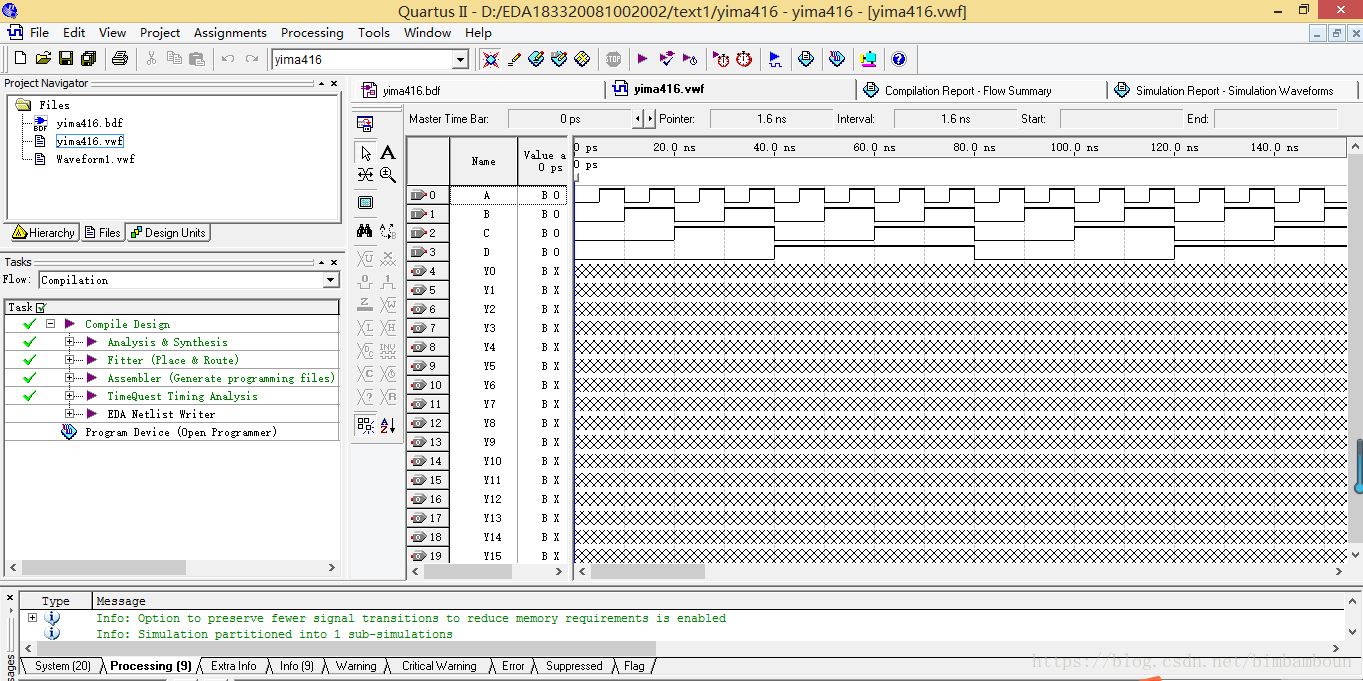Save the file with the floppy disk icon
Image resolution: width=1363 pixels, height=681 pixels.
pos(66,59)
